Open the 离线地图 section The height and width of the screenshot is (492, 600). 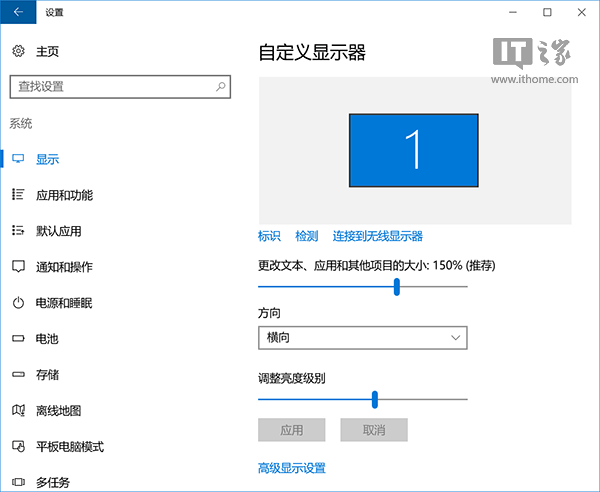pyautogui.click(x=59, y=411)
